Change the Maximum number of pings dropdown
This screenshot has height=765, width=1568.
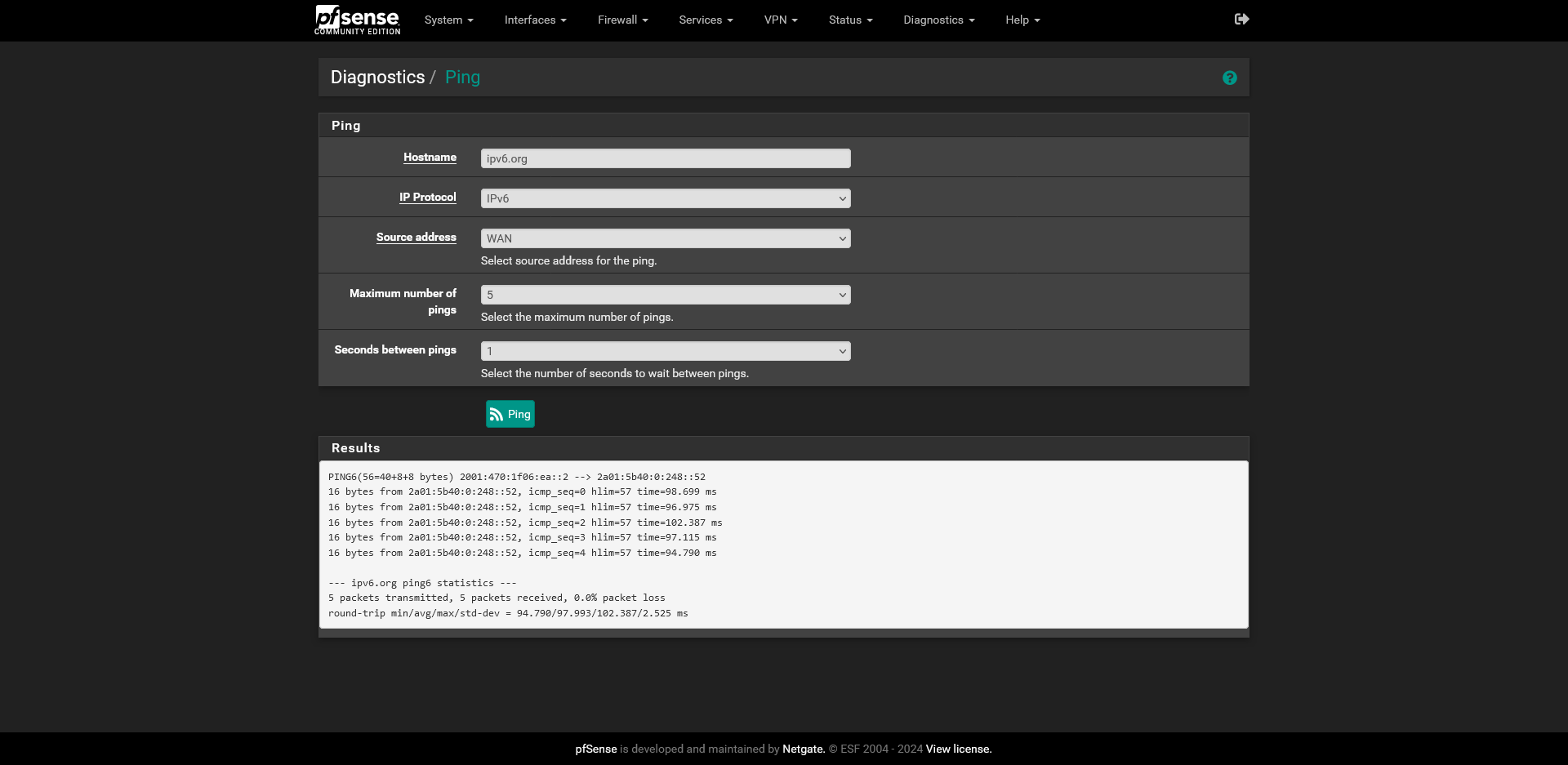[665, 295]
